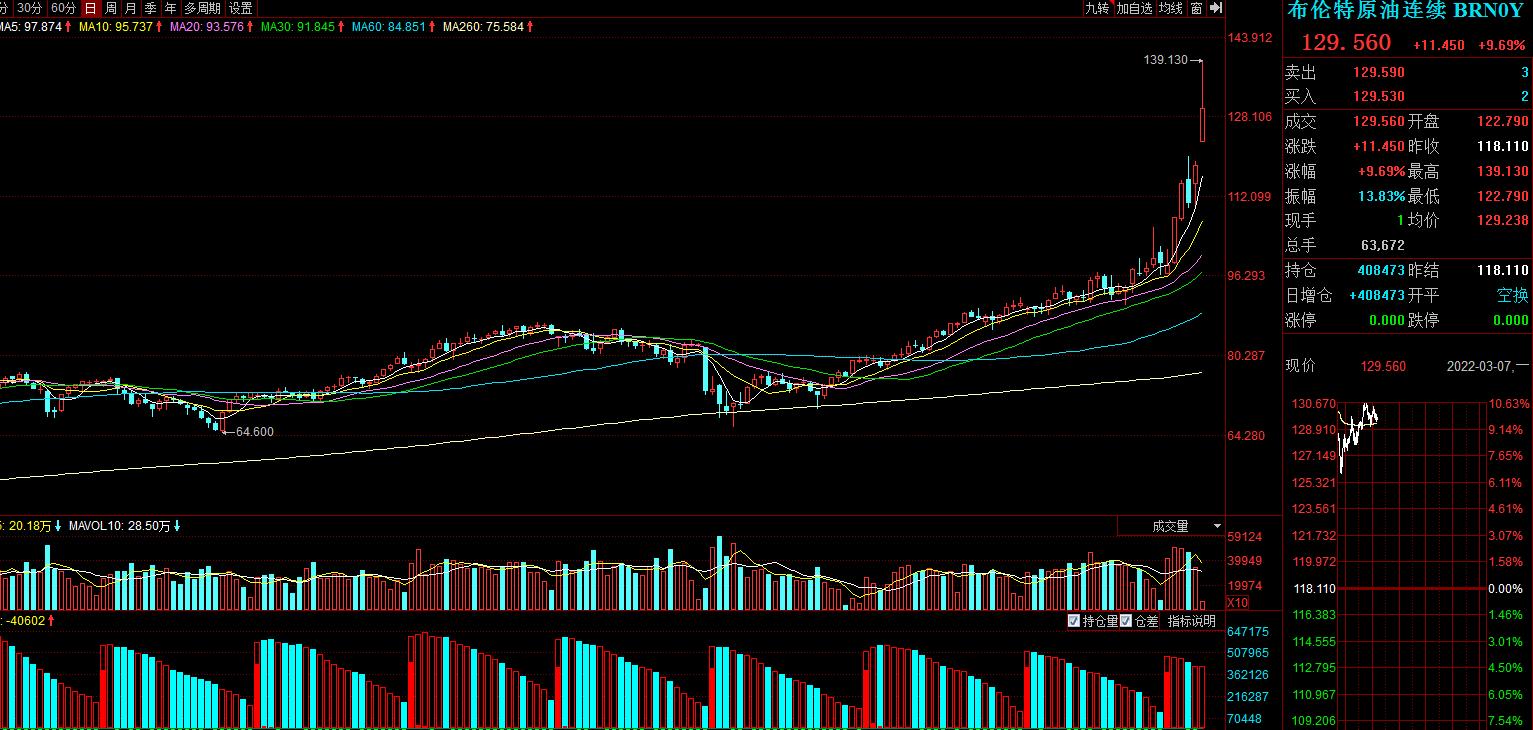Click the X10 volume scale label
The width and height of the screenshot is (1533, 730).
[1238, 603]
